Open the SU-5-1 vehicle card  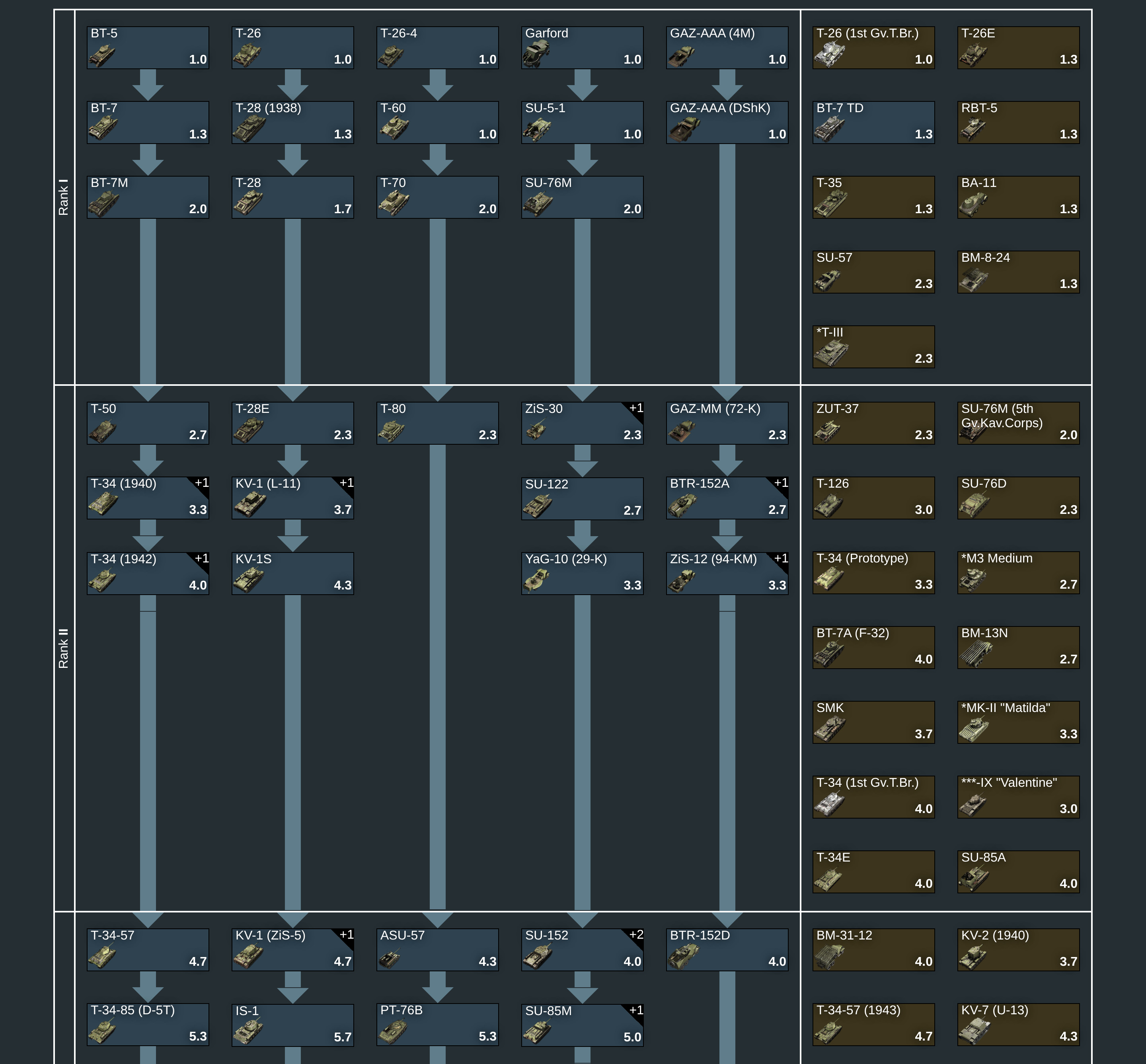582,123
